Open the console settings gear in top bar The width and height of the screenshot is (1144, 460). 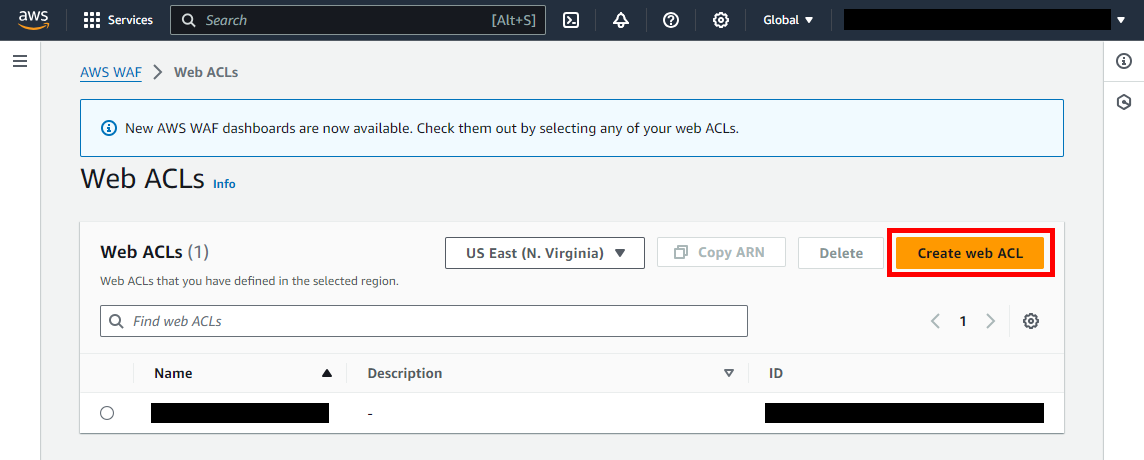point(720,20)
